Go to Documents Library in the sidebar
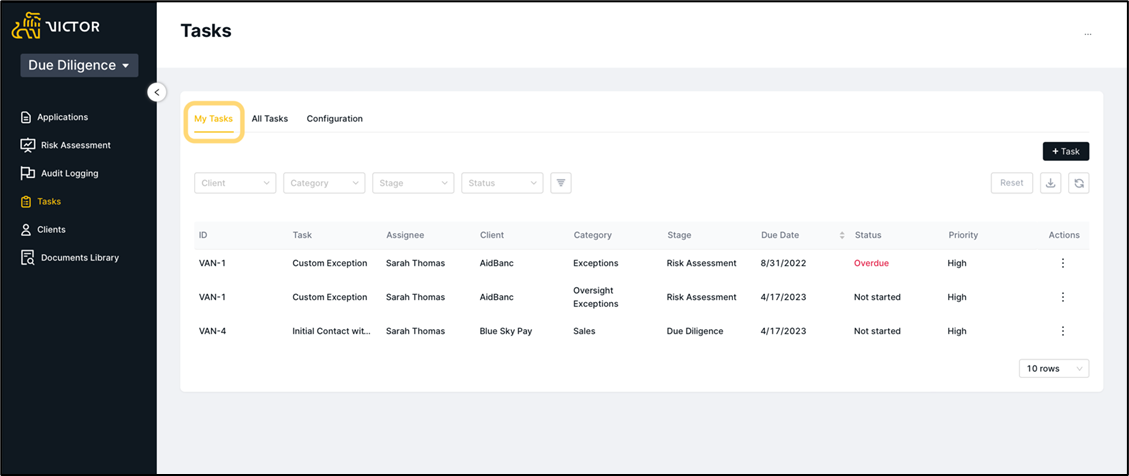The height and width of the screenshot is (476, 1129). click(x=80, y=258)
